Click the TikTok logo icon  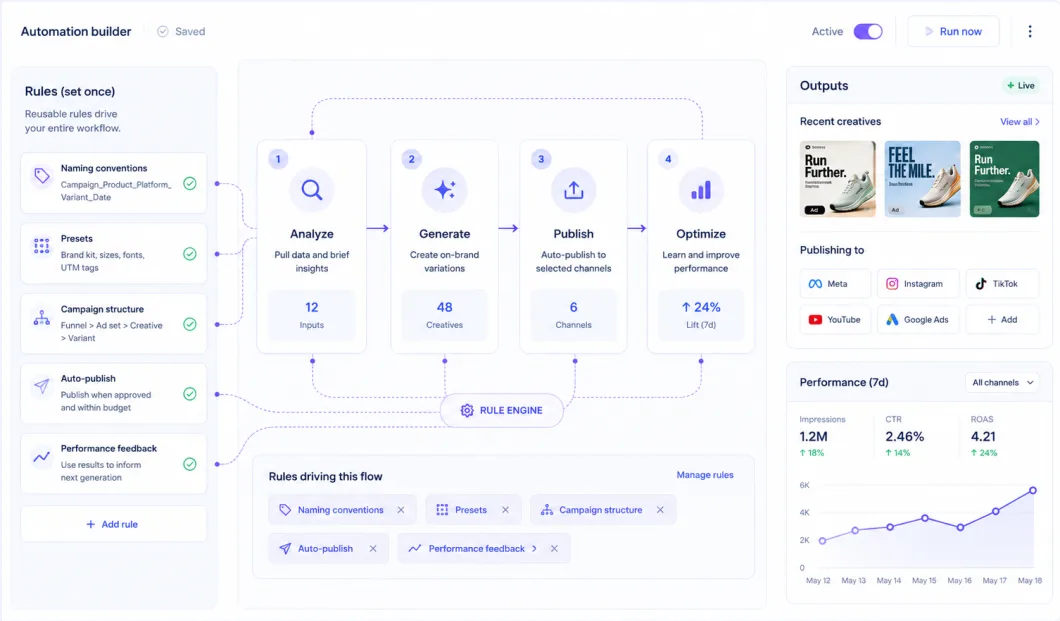point(981,284)
